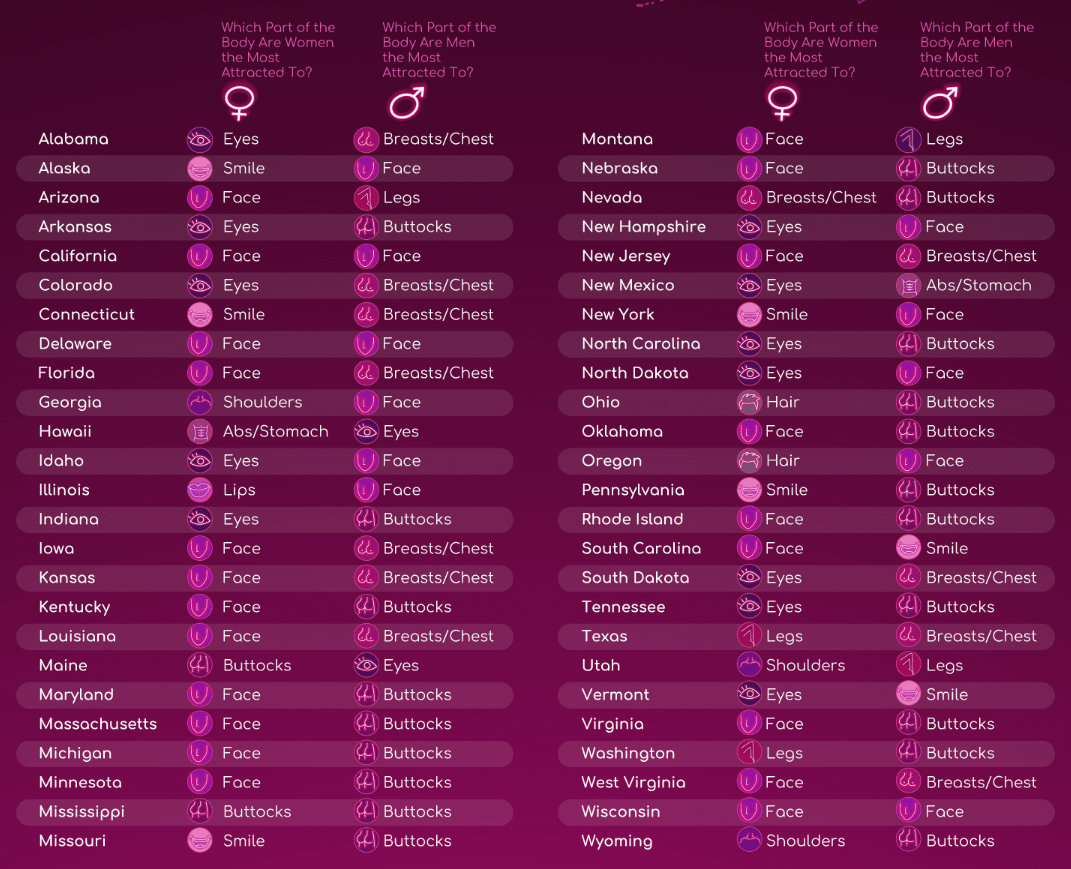Click the state name 'Pennsylvania'
Image resolution: width=1071 pixels, height=869 pixels.
pos(632,491)
